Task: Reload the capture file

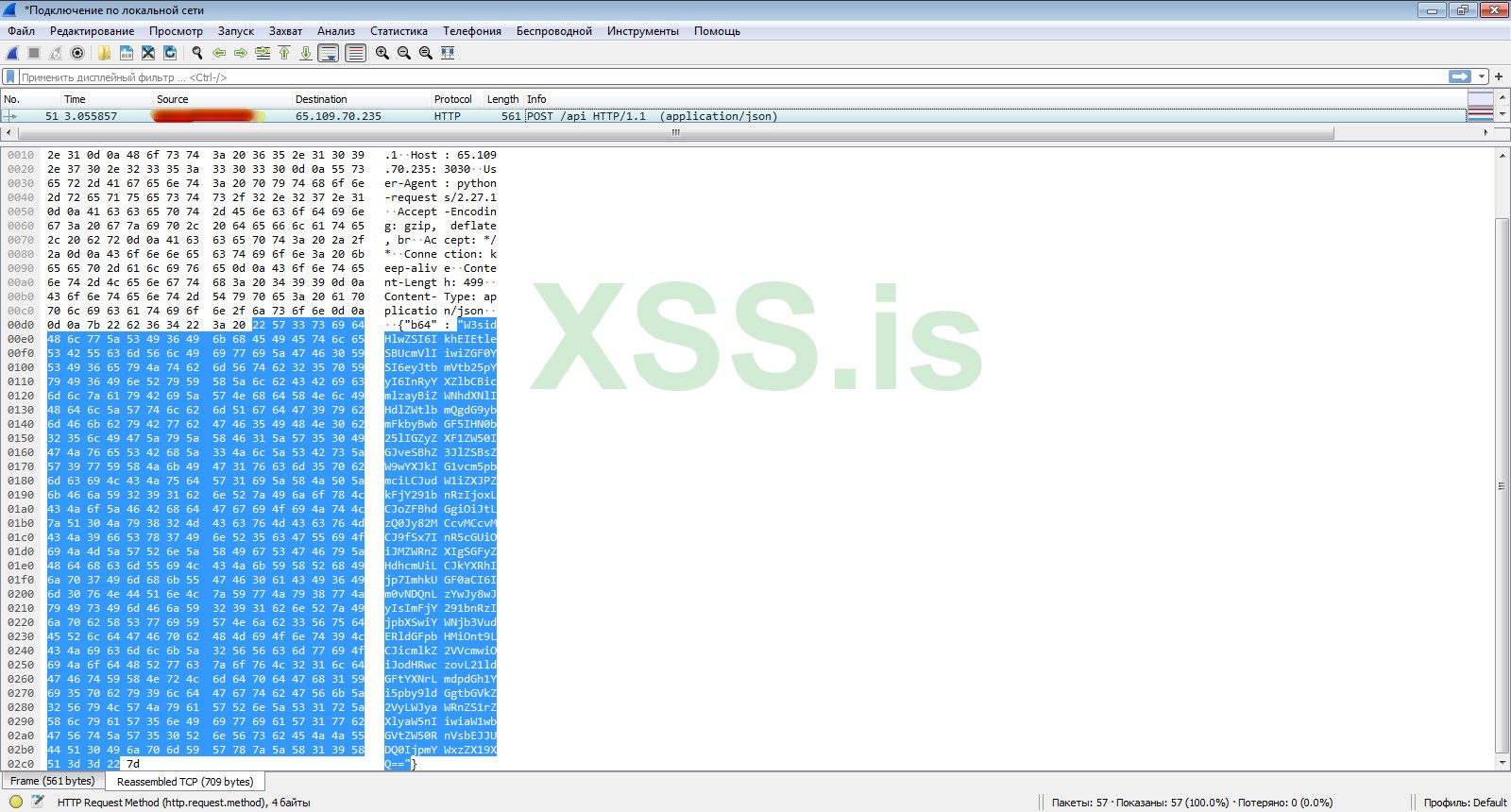Action: (170, 53)
